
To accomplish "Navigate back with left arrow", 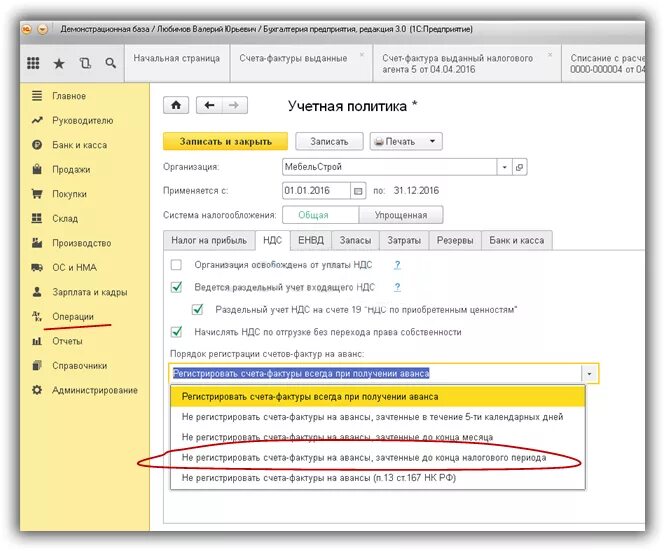I will click(x=209, y=105).
